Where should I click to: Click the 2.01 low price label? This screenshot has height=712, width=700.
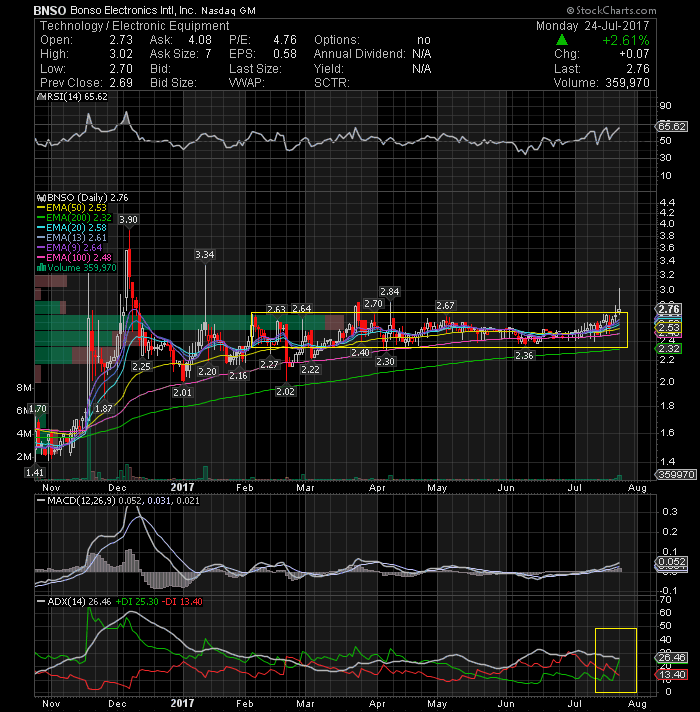[x=182, y=392]
